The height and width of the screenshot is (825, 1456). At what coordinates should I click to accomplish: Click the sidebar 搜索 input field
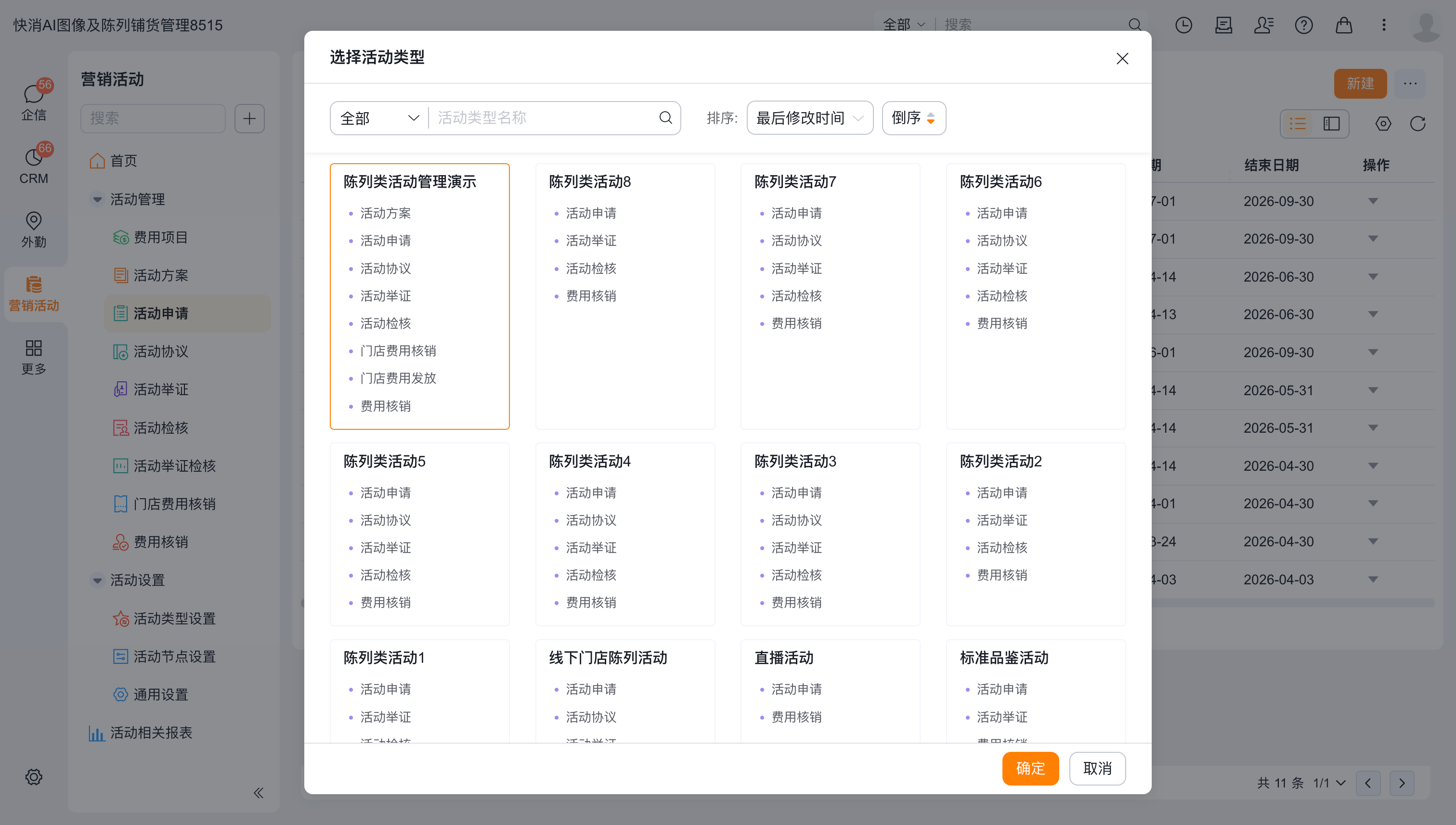coord(153,118)
